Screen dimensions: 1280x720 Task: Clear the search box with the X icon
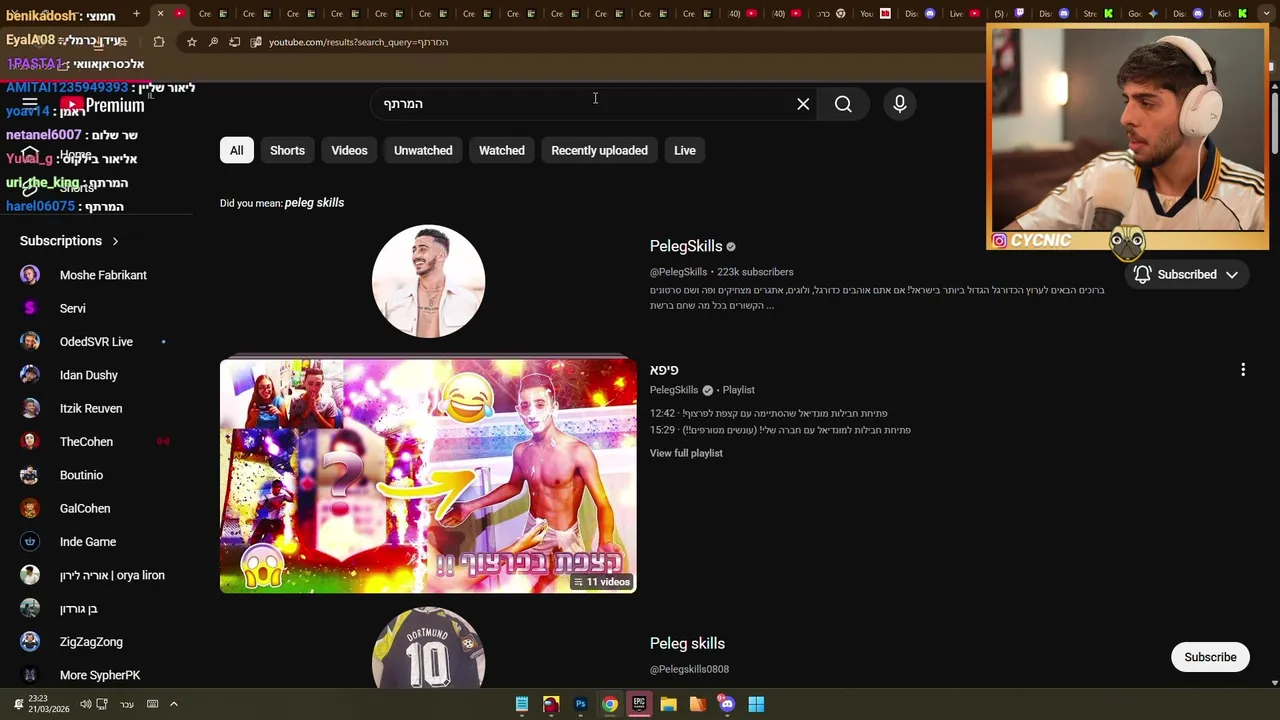click(803, 104)
